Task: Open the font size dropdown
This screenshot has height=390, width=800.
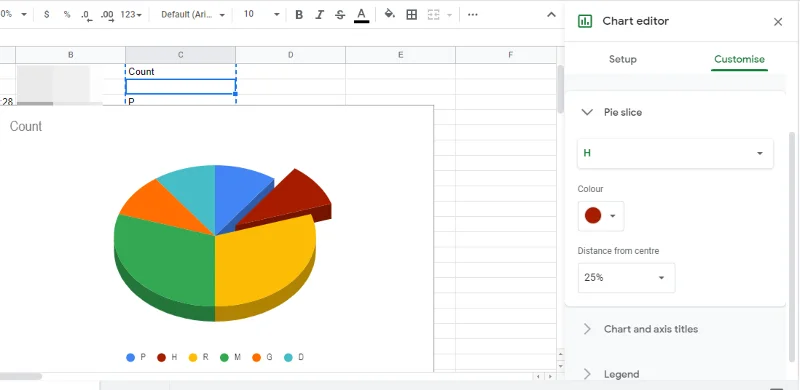Action: click(x=261, y=15)
